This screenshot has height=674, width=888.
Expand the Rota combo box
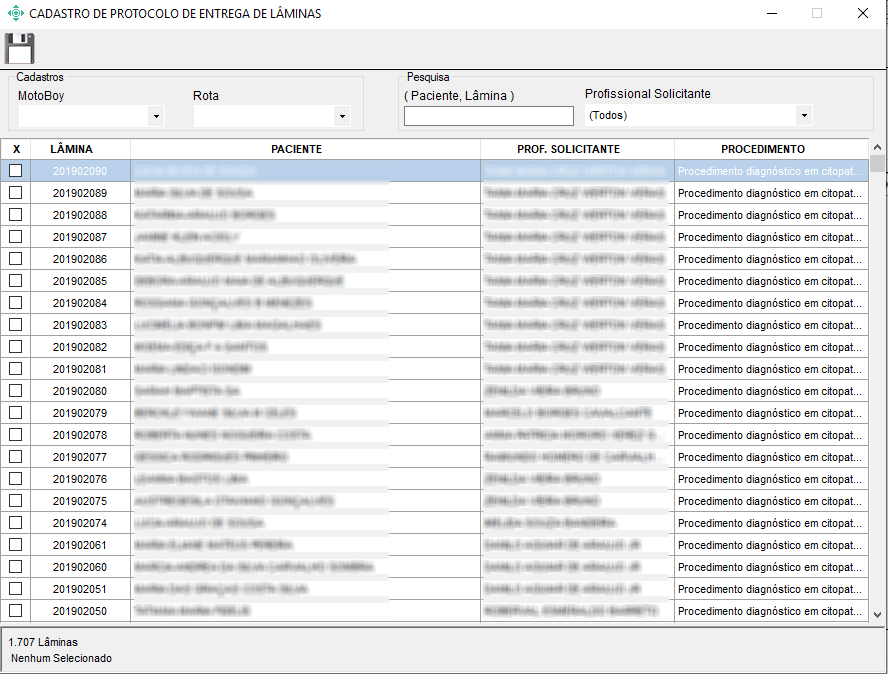[342, 117]
